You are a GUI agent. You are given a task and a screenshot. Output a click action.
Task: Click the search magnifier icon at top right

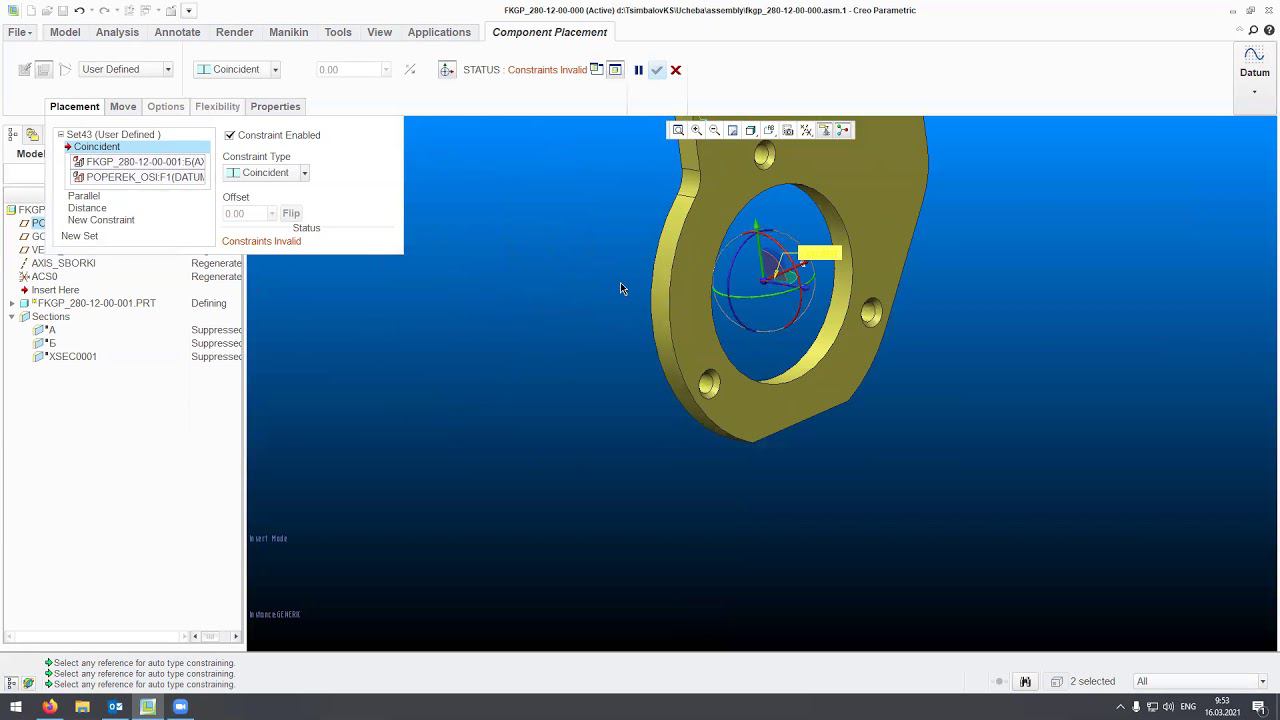pyautogui.click(x=1254, y=31)
